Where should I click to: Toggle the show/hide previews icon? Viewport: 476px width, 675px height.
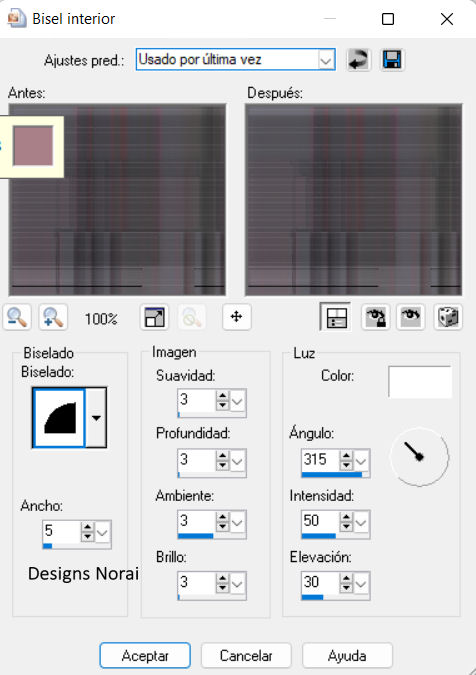click(x=337, y=318)
